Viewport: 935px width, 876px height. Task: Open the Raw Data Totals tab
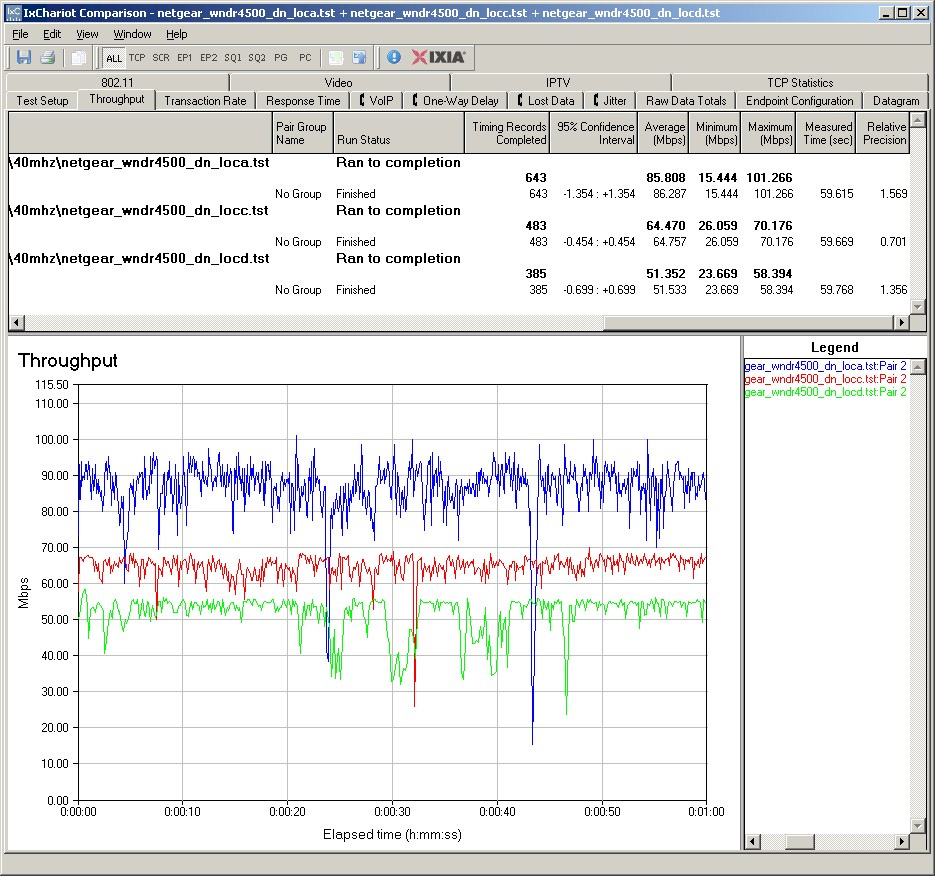[686, 101]
